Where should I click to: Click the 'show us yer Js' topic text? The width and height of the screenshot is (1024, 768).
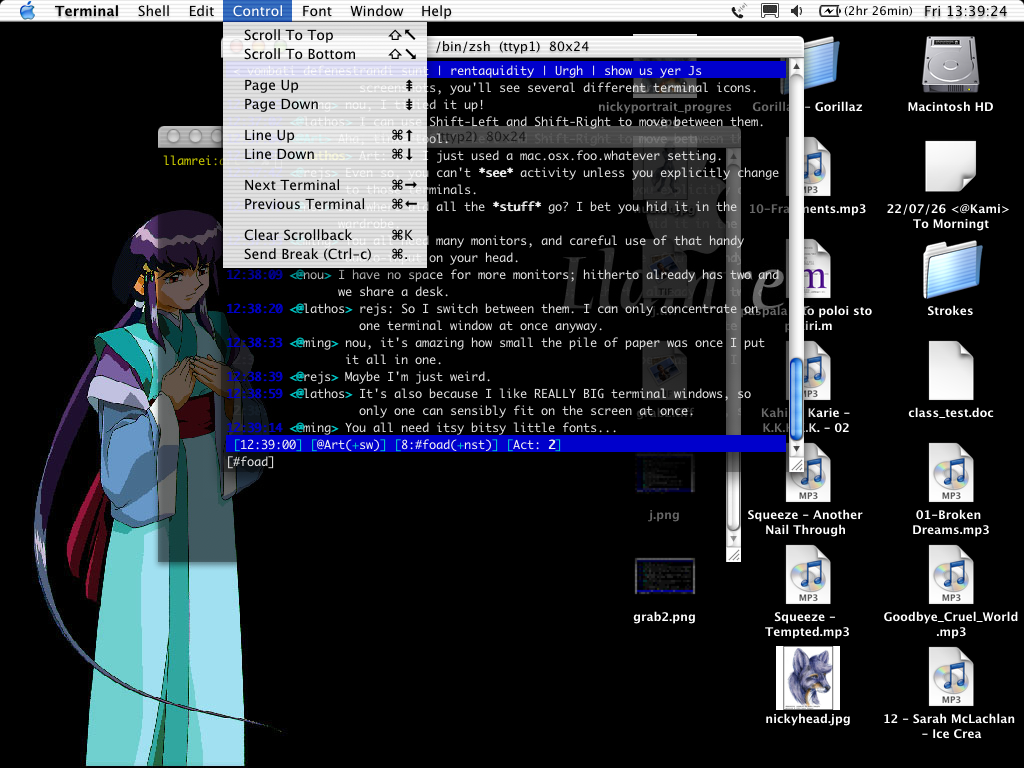coord(652,71)
